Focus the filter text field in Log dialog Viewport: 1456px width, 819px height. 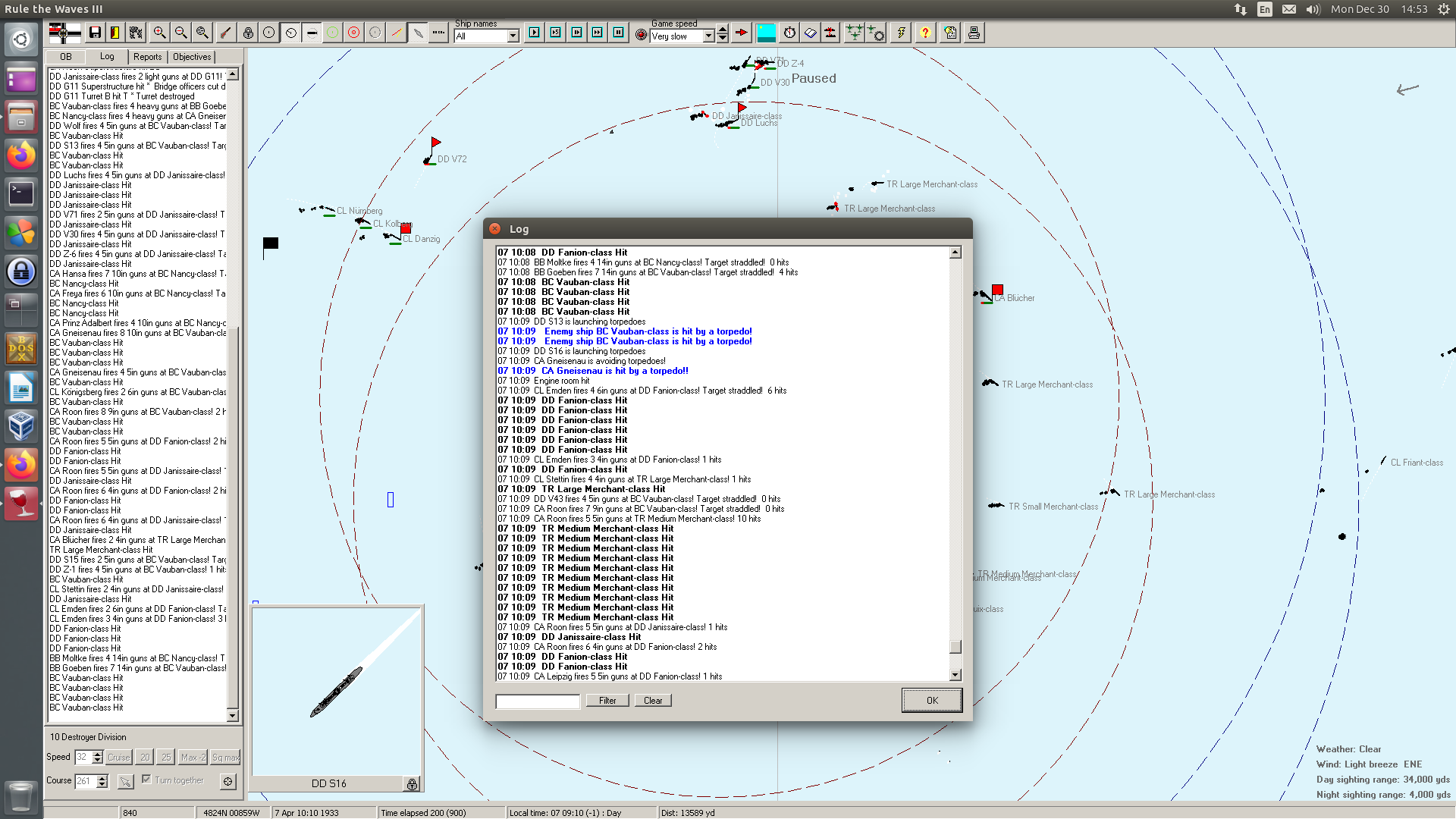pos(538,701)
